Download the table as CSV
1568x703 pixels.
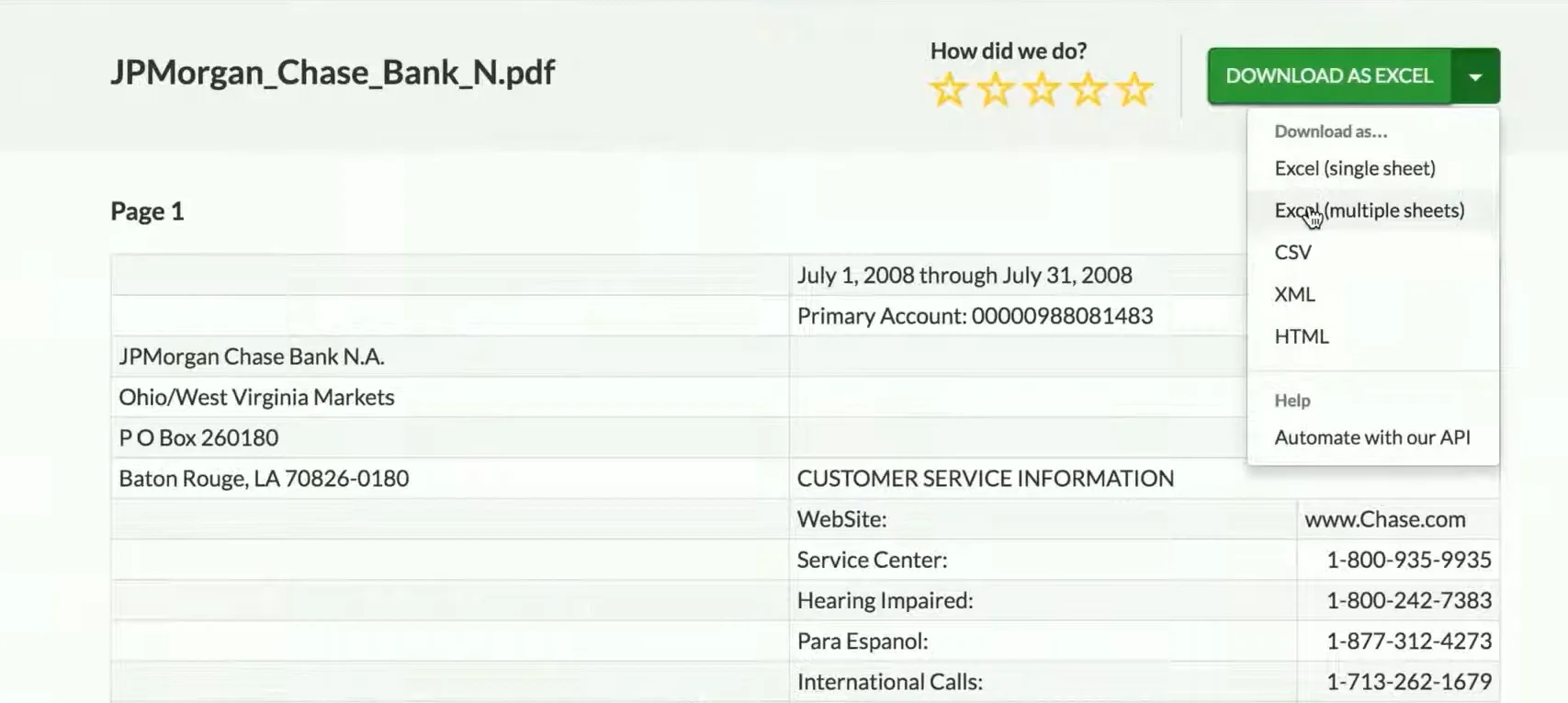pos(1292,253)
